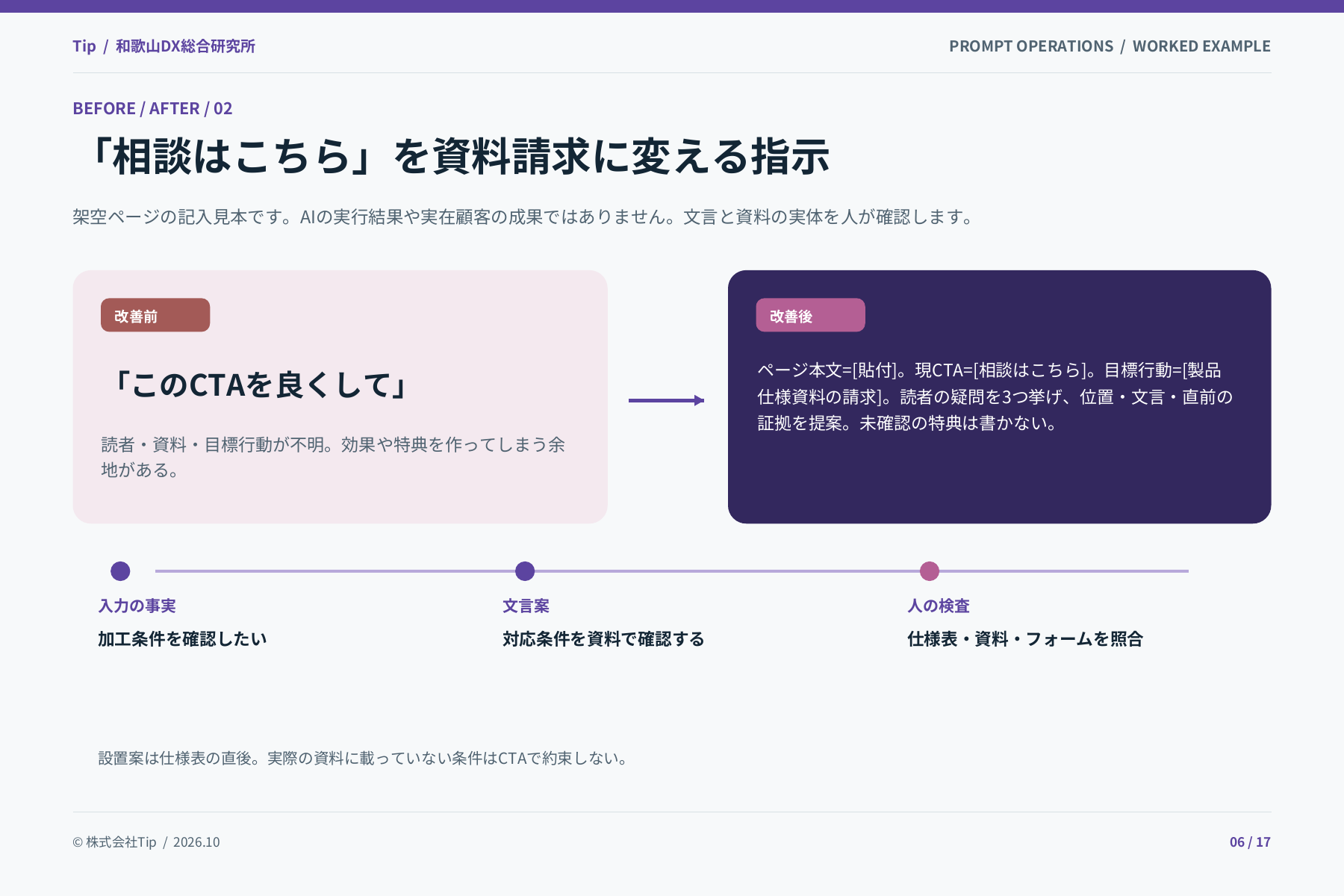1344x896 pixels.
Task: Click the header text 和歌山DX総合研究所
Action: [x=185, y=46]
